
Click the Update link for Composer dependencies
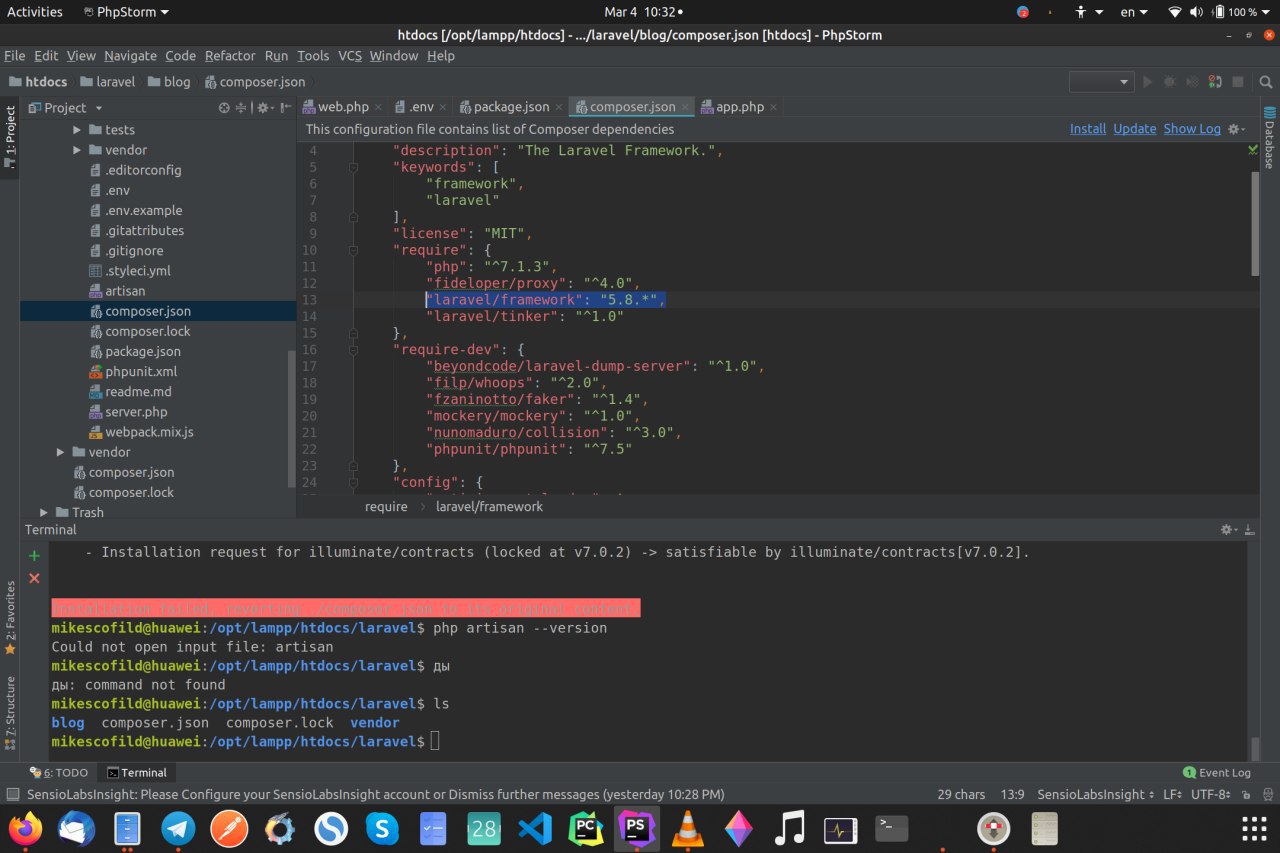click(x=1135, y=129)
